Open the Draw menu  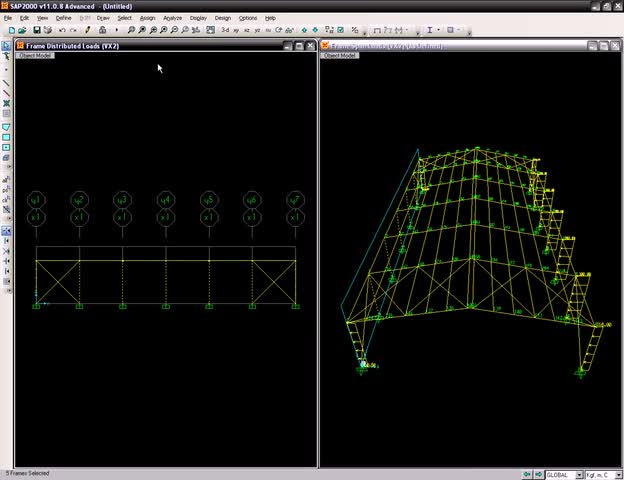pos(103,18)
